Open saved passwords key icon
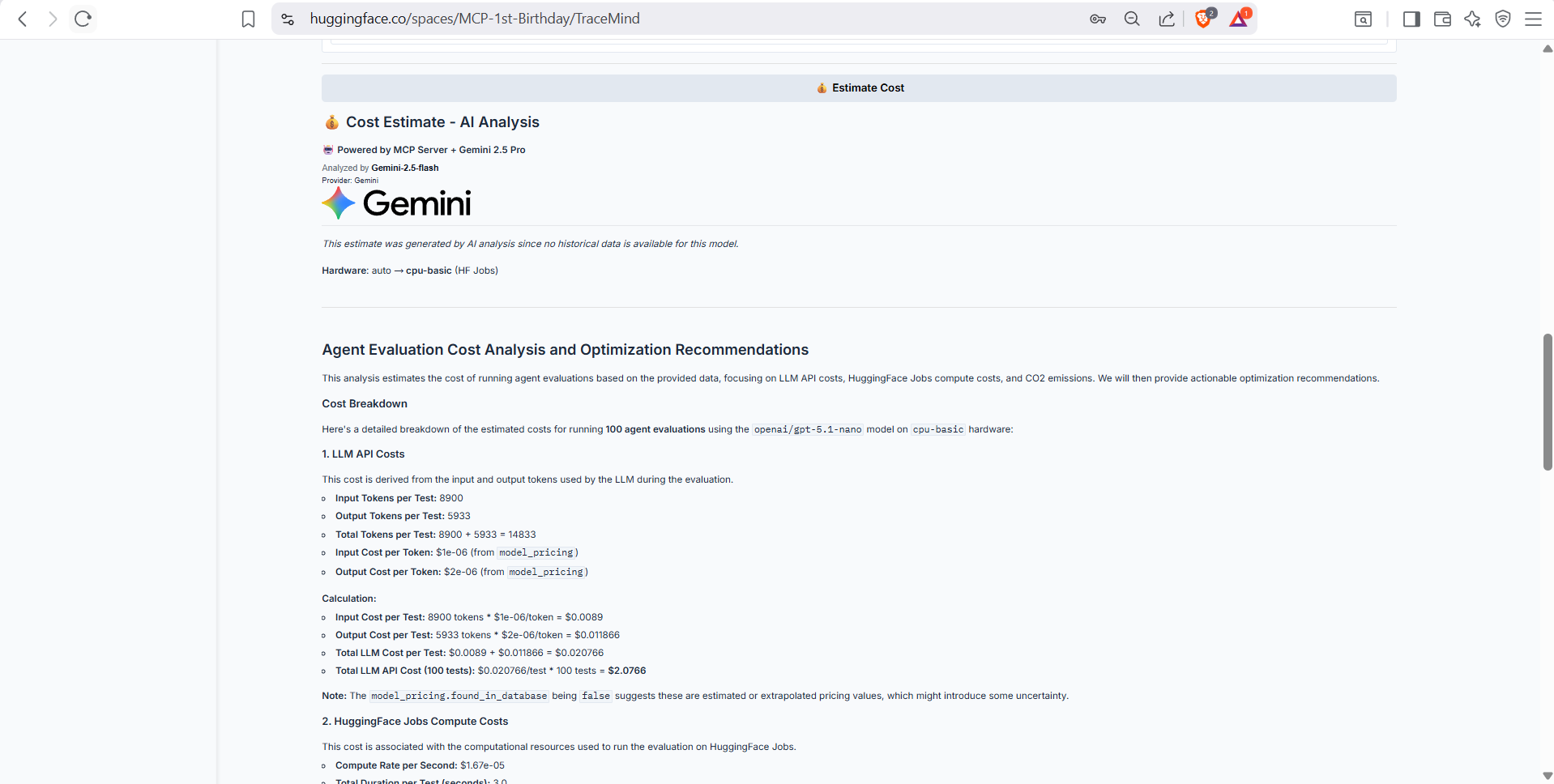1554x784 pixels. coord(1098,19)
